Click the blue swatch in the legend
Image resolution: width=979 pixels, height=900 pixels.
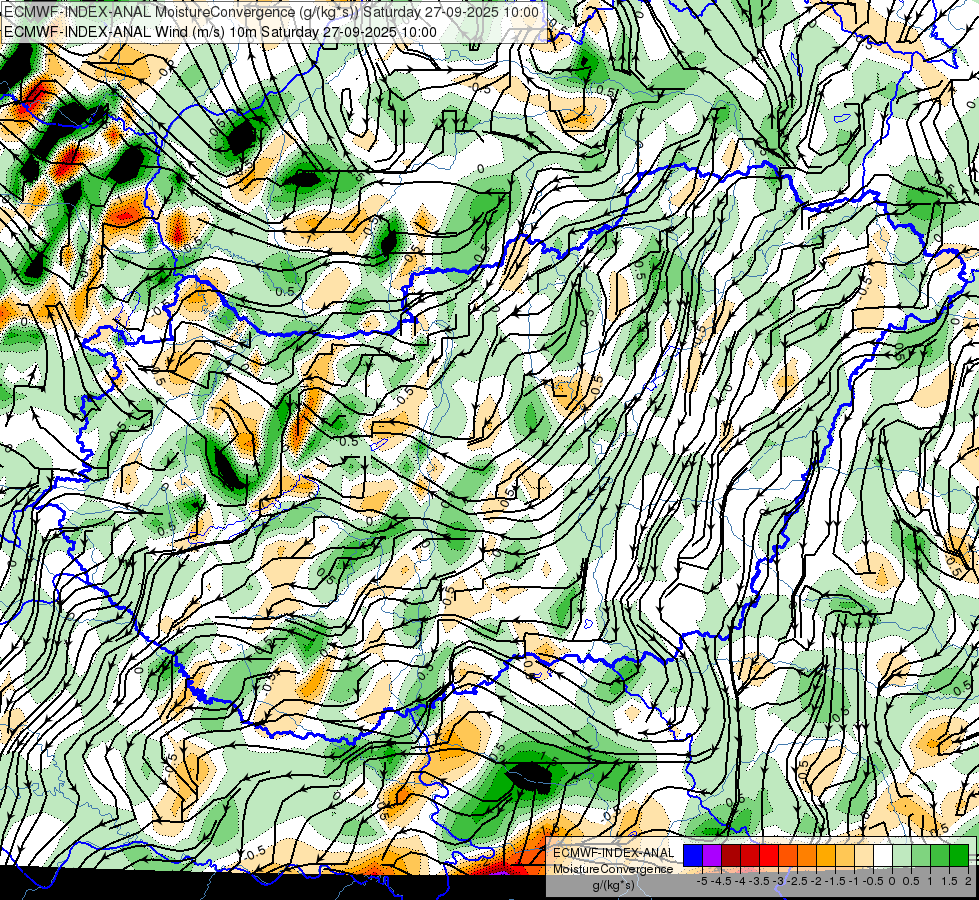coord(693,855)
